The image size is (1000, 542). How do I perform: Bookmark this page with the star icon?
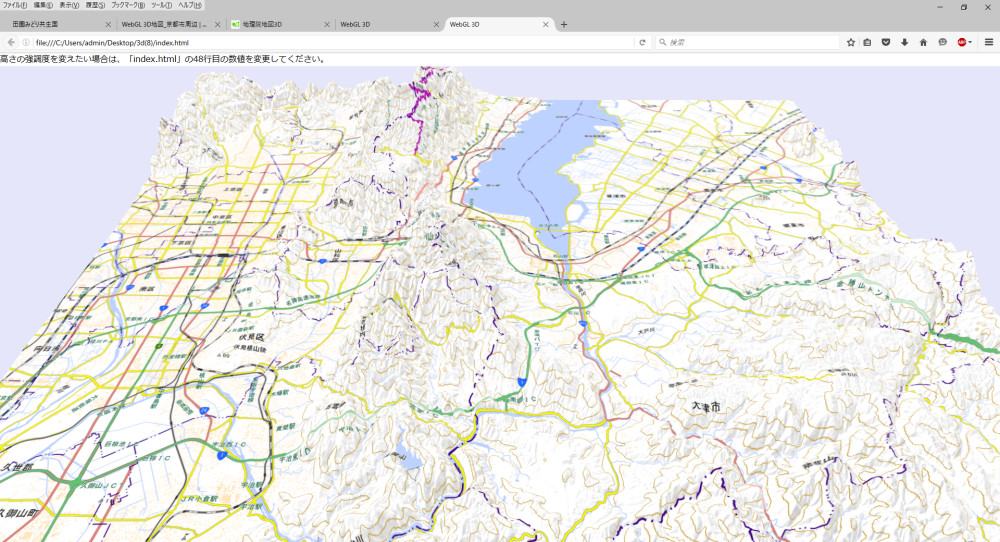coord(851,42)
